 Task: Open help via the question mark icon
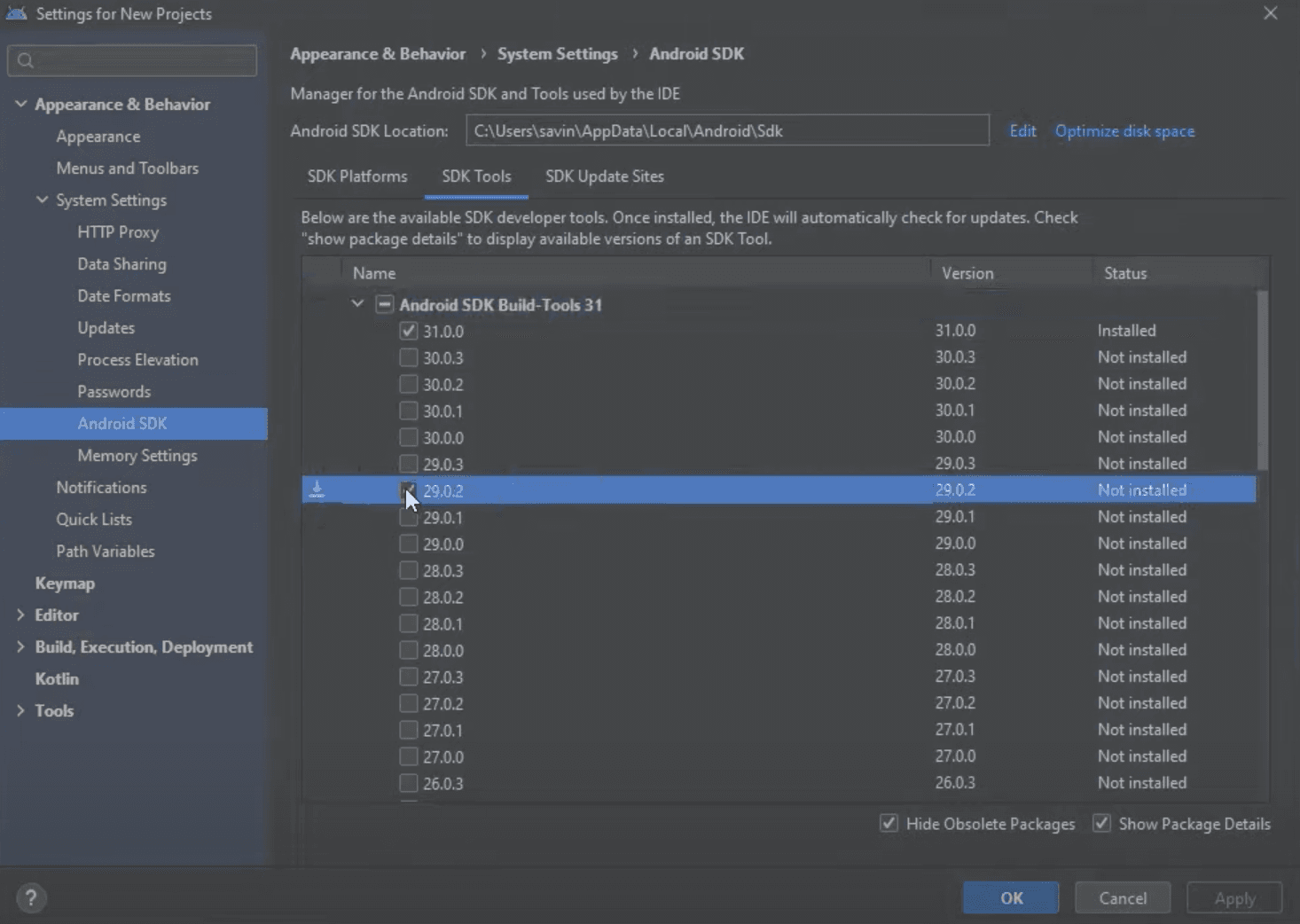(31, 897)
